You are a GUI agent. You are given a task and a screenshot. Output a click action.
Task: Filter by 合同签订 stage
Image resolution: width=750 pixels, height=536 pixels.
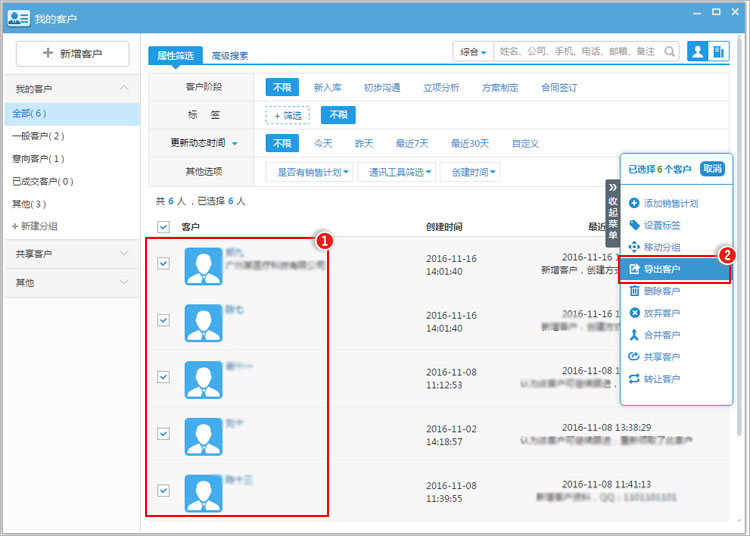(559, 88)
